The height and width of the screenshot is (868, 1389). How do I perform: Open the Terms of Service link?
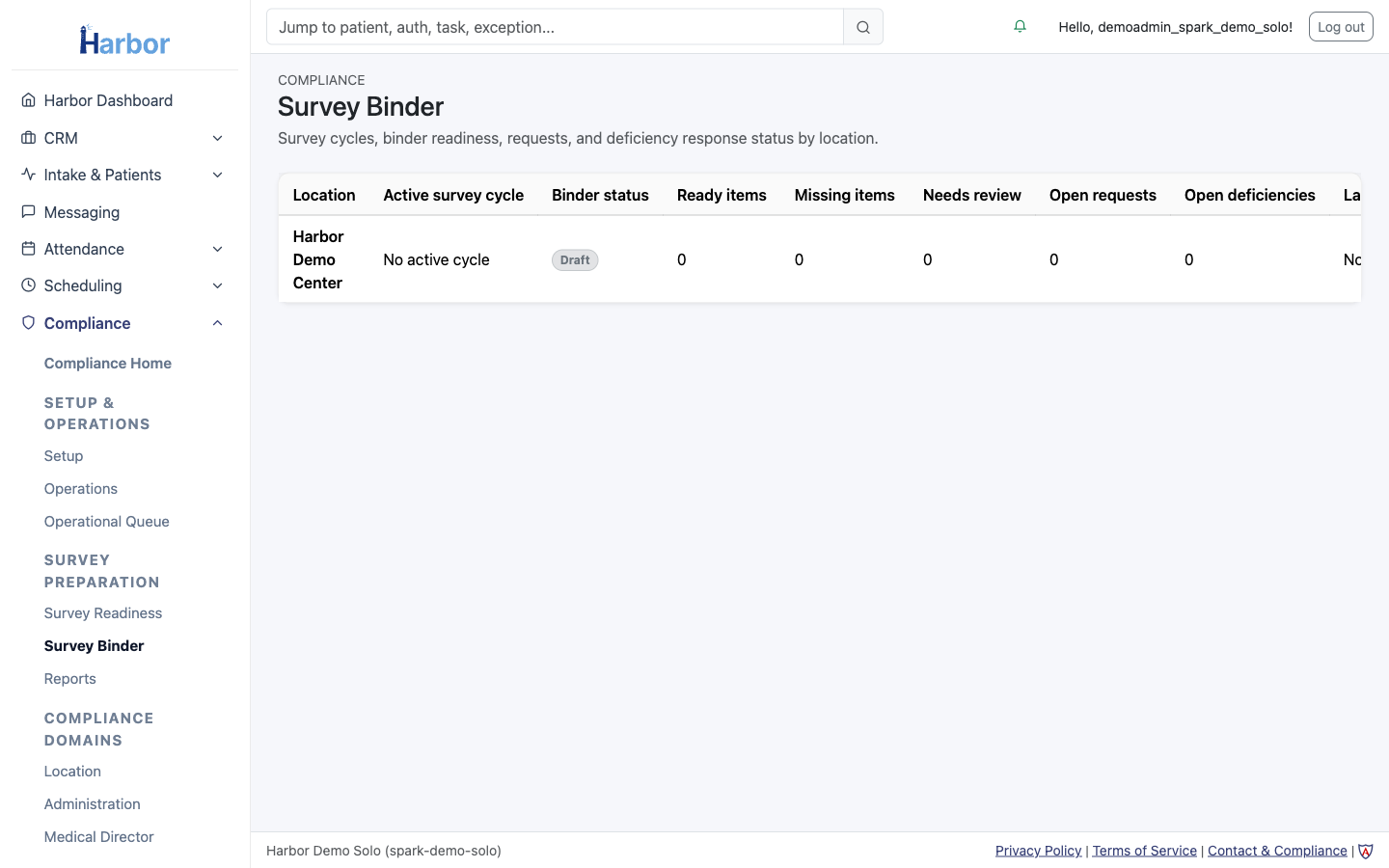point(1145,851)
